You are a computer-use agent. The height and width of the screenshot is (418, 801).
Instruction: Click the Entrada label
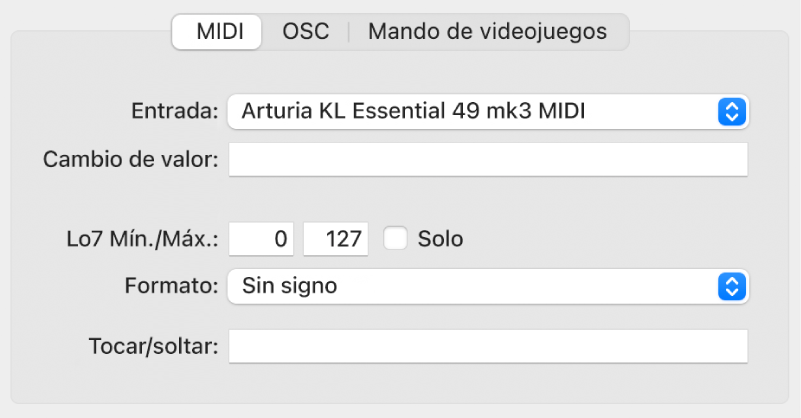coord(174,112)
